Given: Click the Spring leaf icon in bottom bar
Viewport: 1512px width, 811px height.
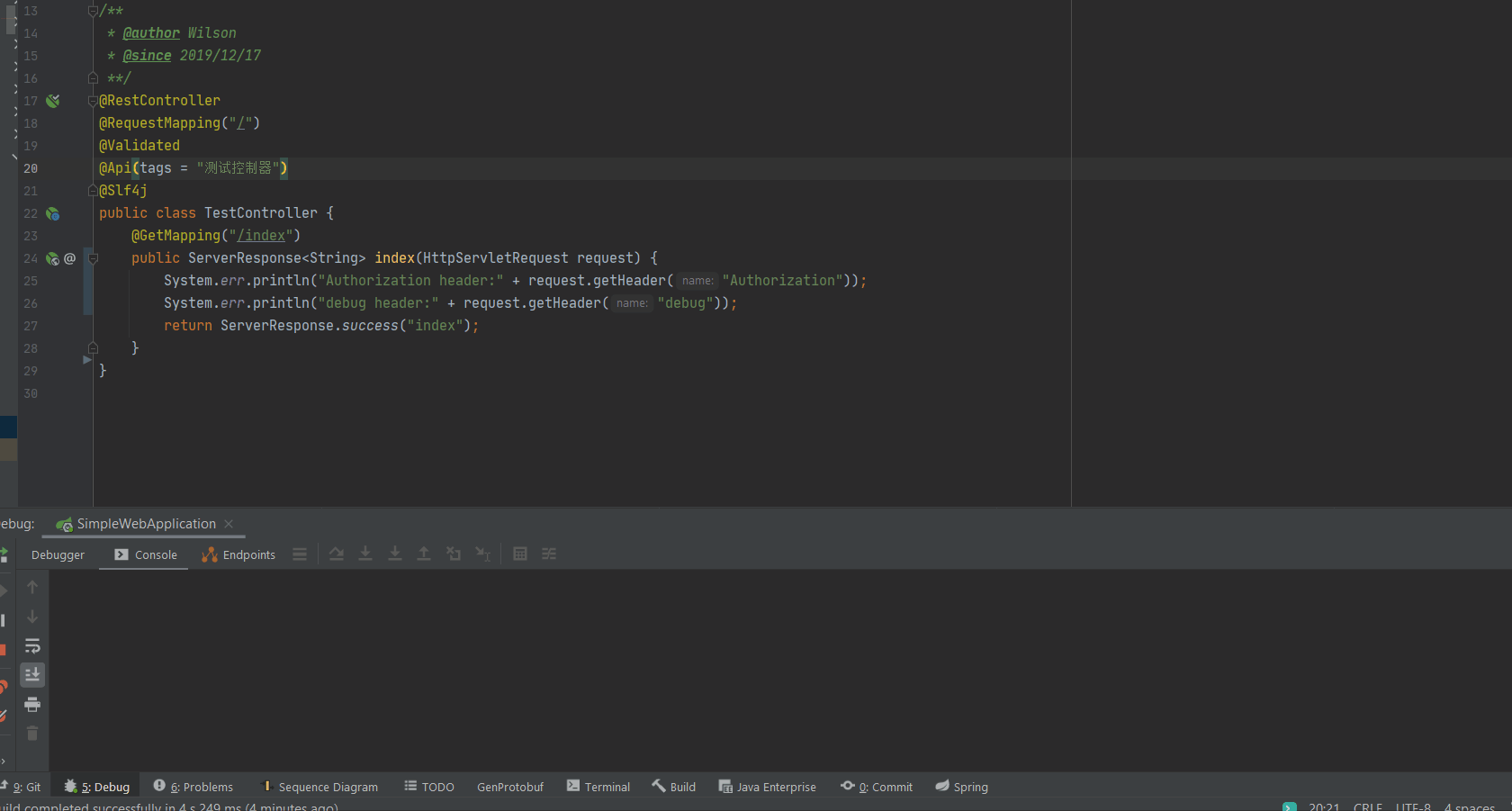Looking at the screenshot, I should click(942, 786).
